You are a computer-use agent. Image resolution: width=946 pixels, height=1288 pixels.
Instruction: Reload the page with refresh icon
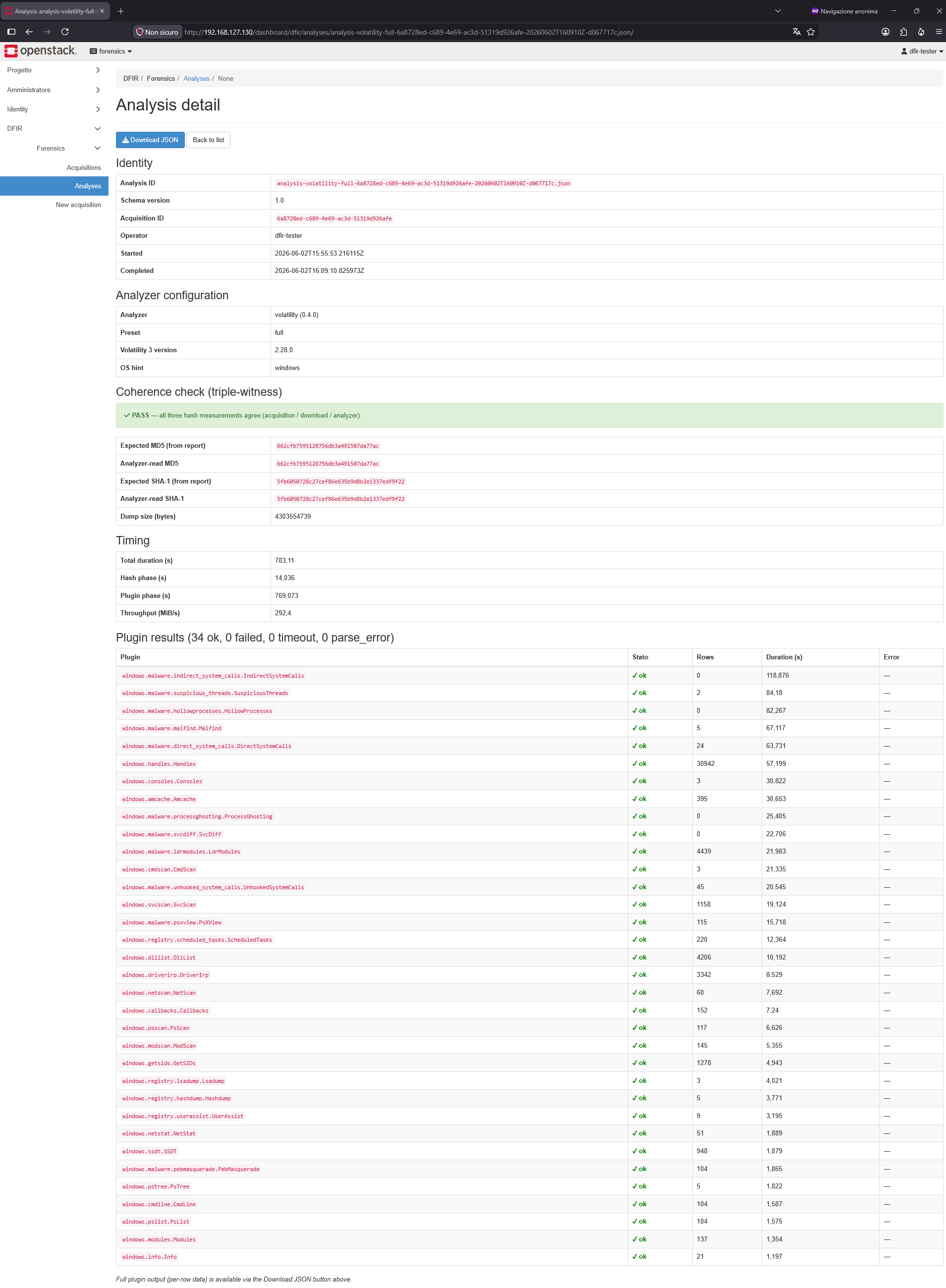pyautogui.click(x=65, y=32)
